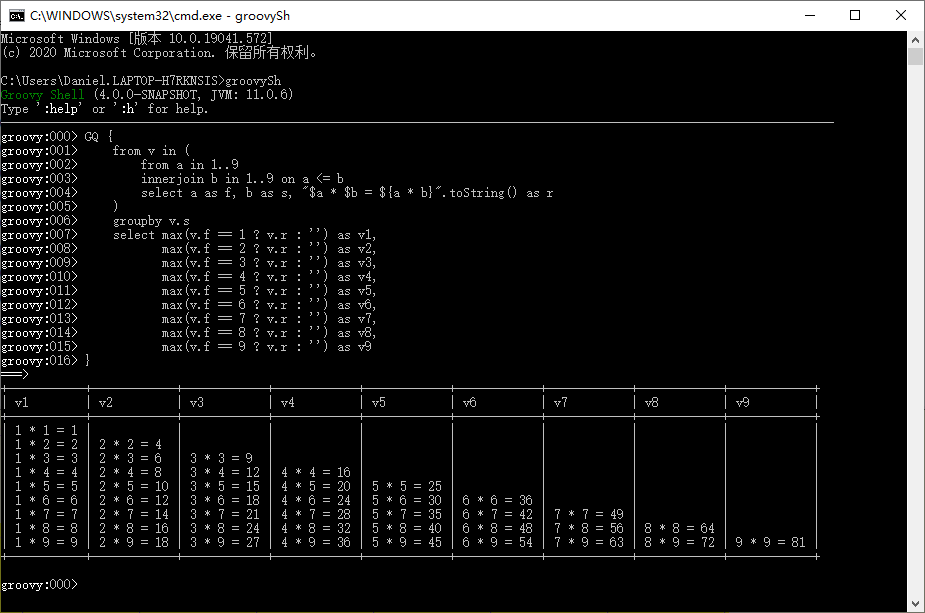Click the cell '4 * 9 = 36'

[316, 542]
